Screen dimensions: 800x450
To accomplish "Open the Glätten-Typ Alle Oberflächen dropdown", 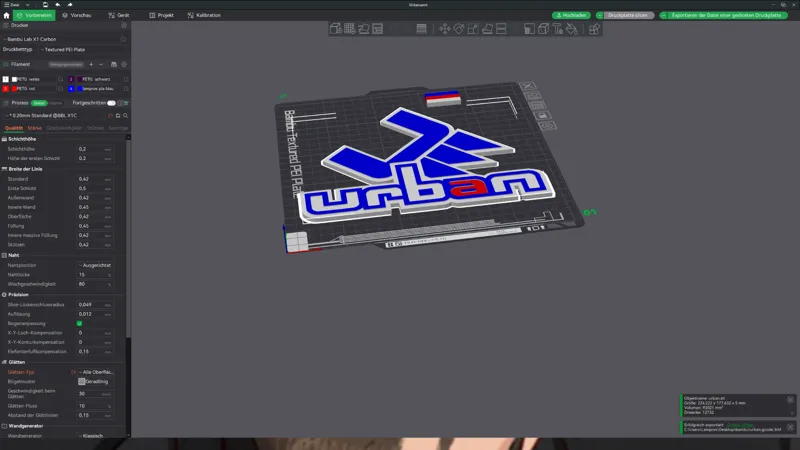I will tap(96, 372).
